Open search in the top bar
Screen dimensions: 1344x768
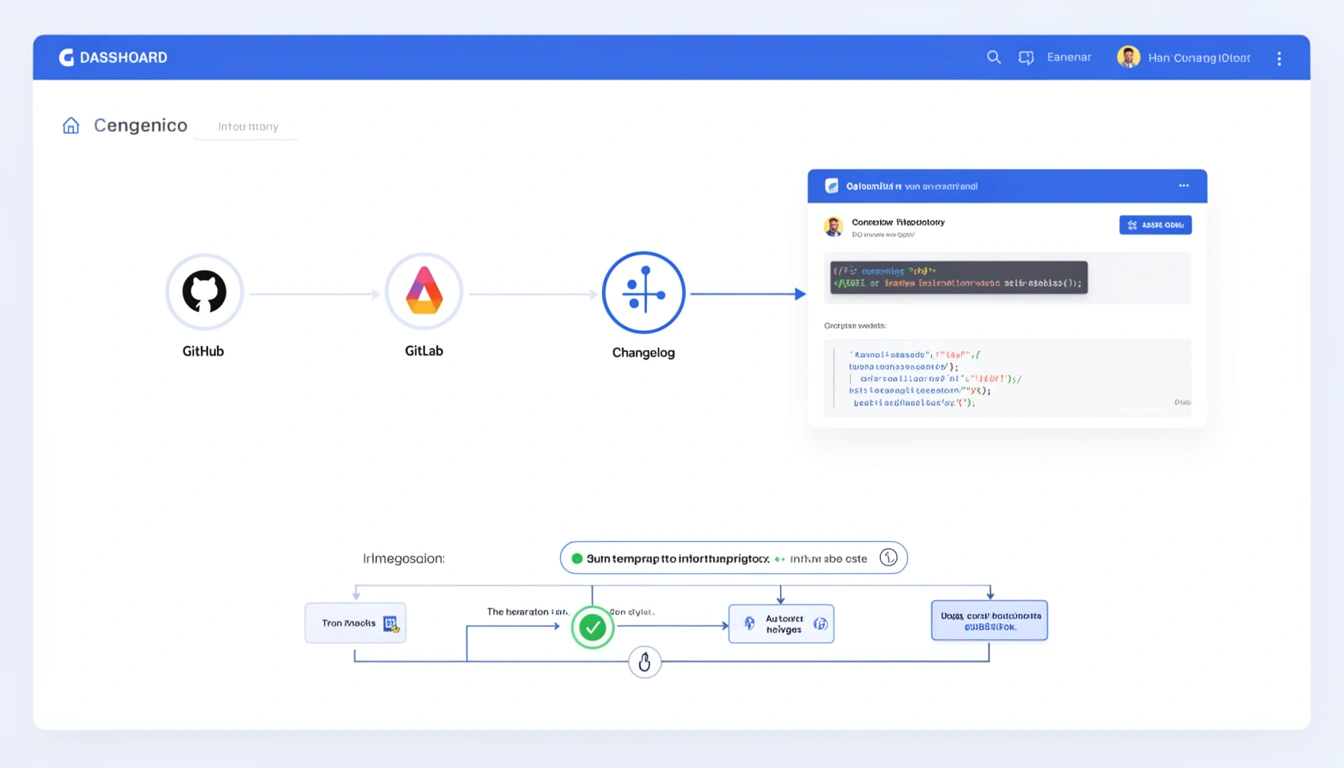pyautogui.click(x=994, y=58)
